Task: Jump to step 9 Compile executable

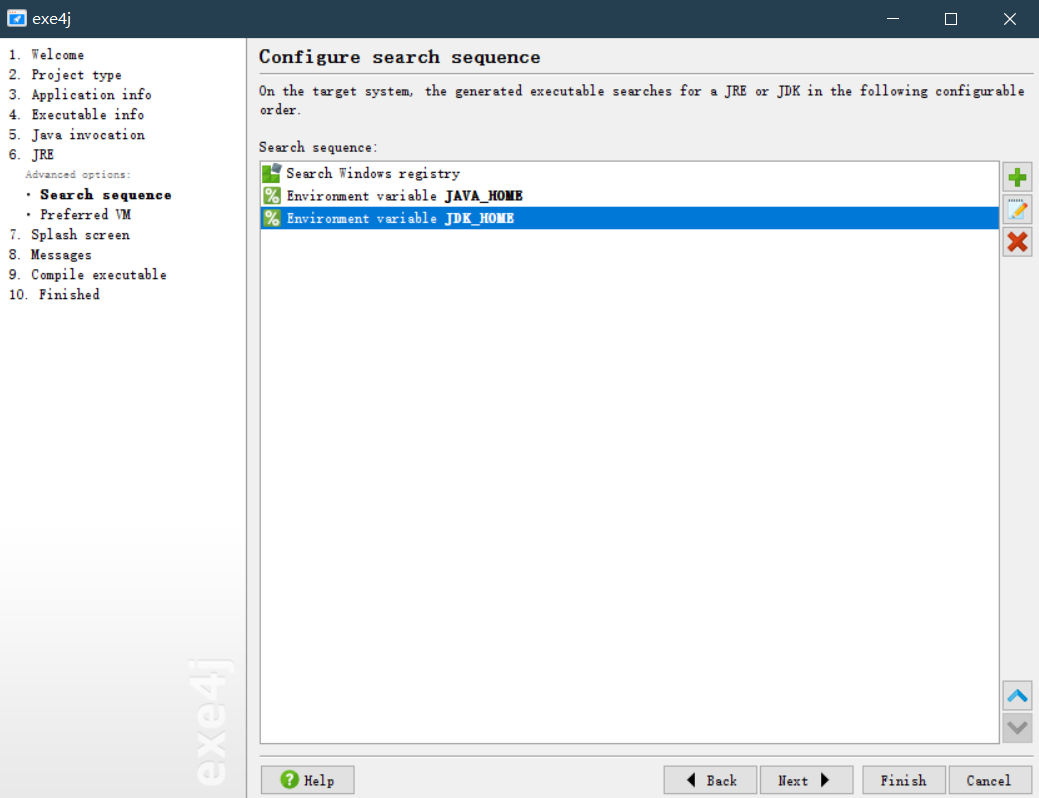Action: point(87,274)
